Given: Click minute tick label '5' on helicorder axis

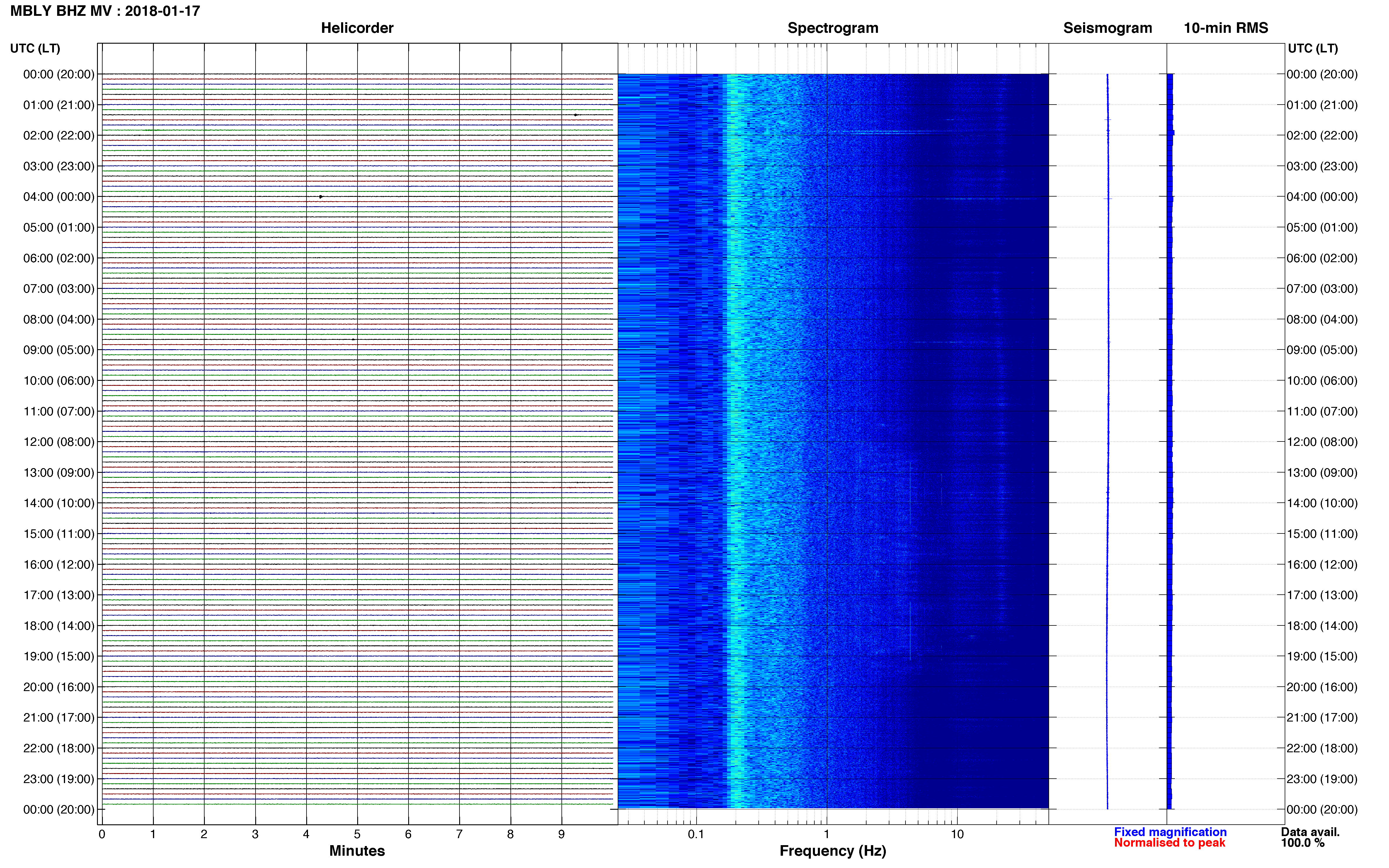Looking at the screenshot, I should pyautogui.click(x=357, y=834).
